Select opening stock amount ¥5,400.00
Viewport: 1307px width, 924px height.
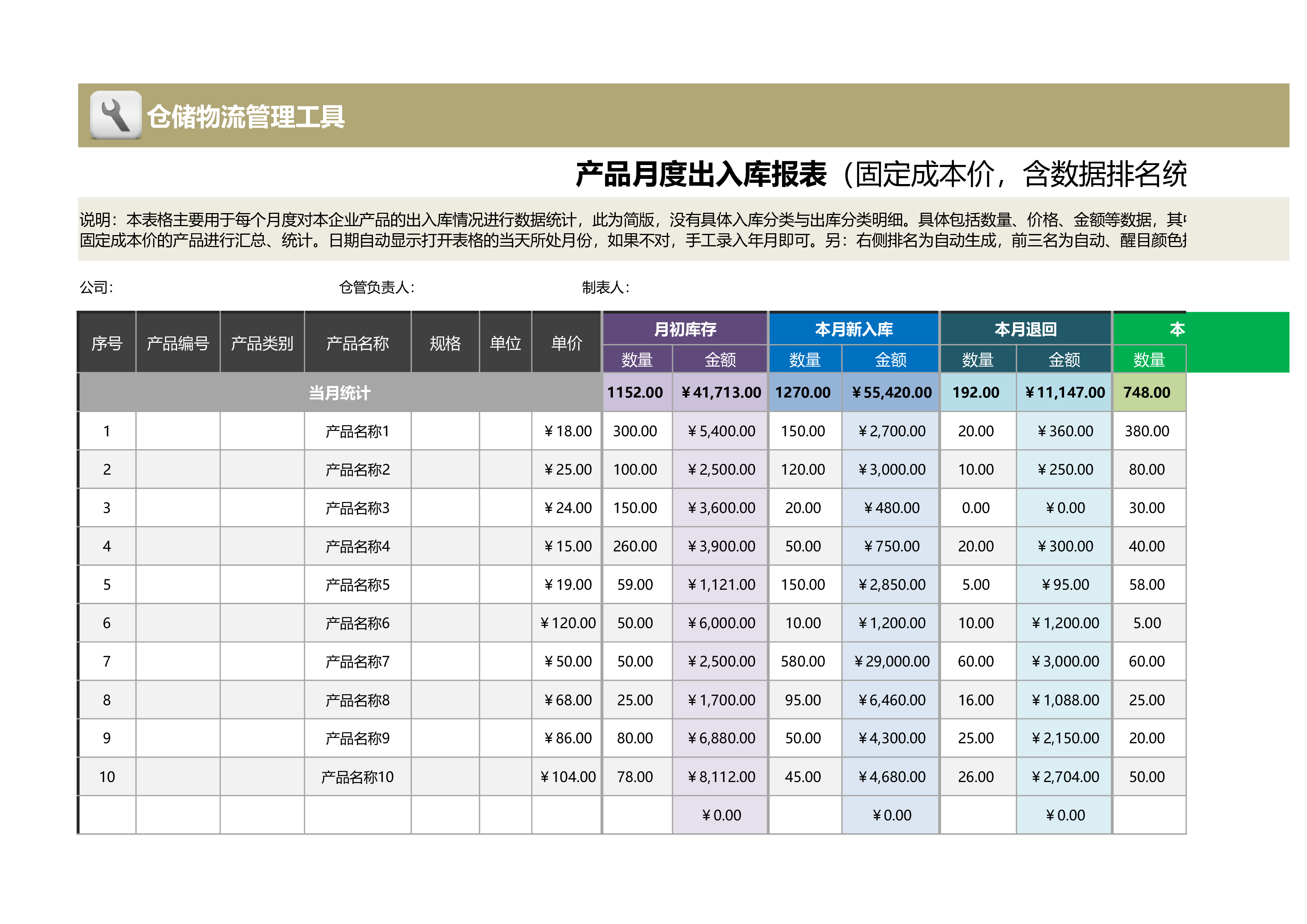click(721, 431)
